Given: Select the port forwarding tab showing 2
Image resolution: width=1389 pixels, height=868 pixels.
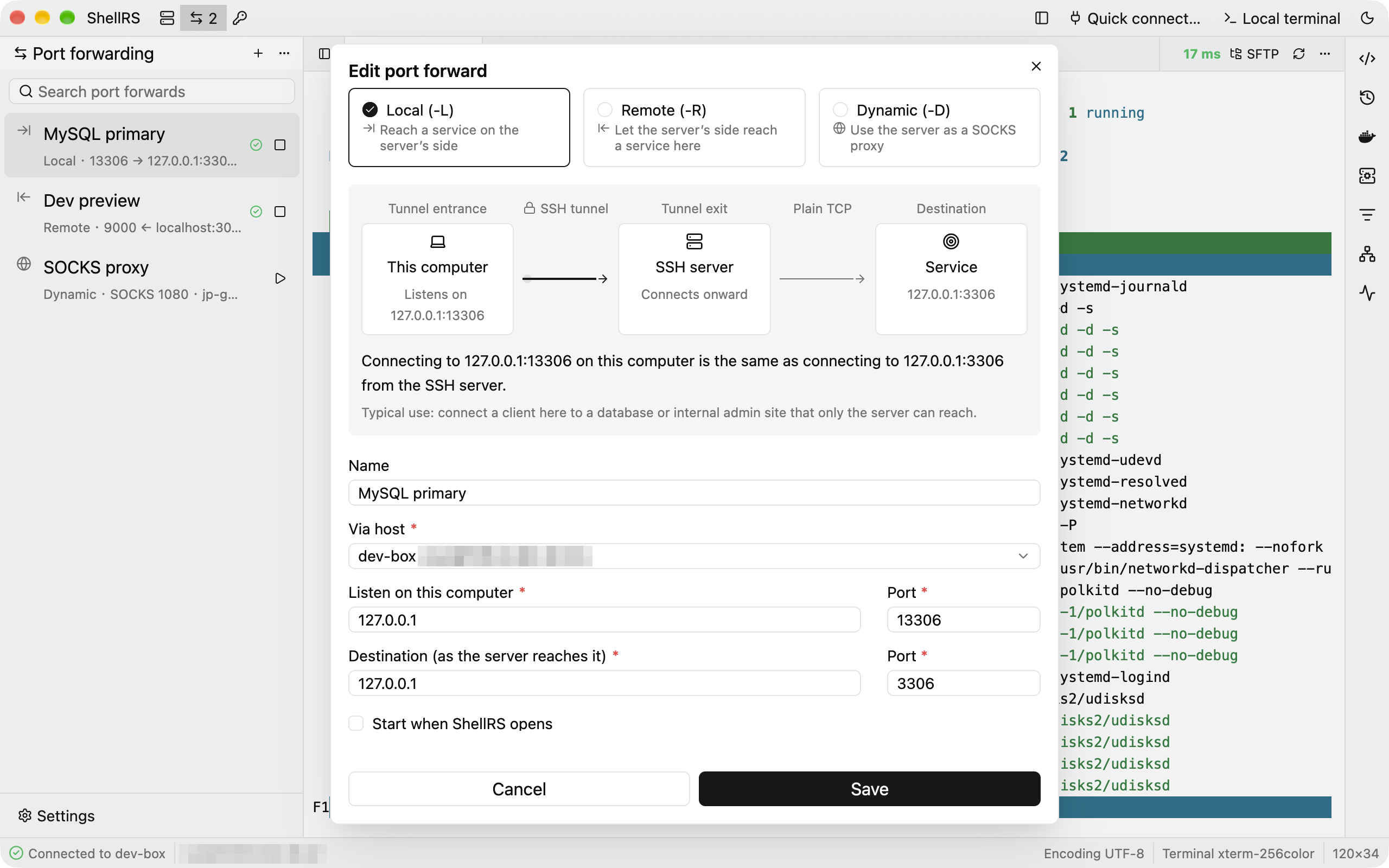Looking at the screenshot, I should pyautogui.click(x=203, y=18).
